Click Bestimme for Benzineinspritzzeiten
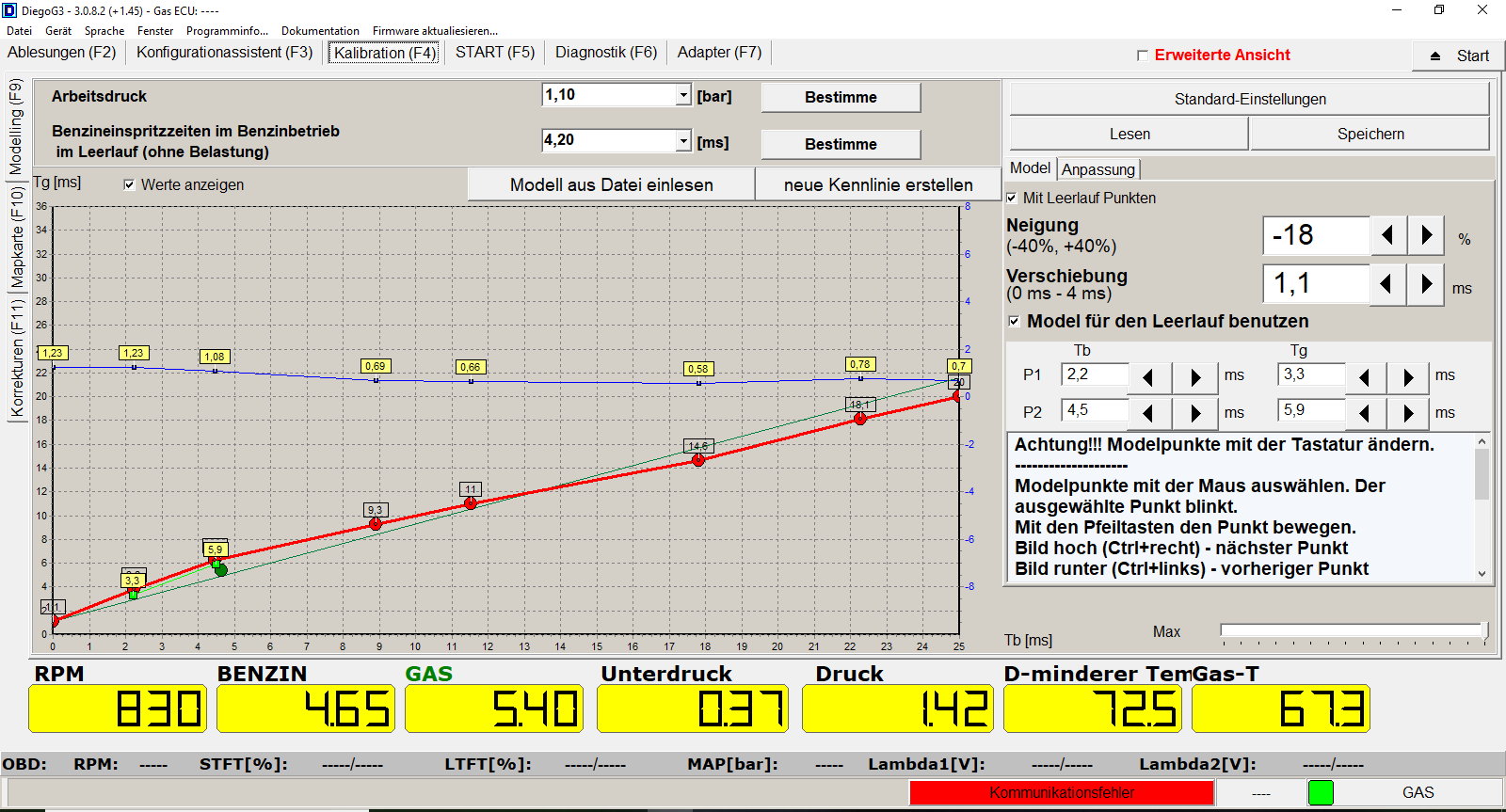This screenshot has width=1506, height=812. pos(841,144)
